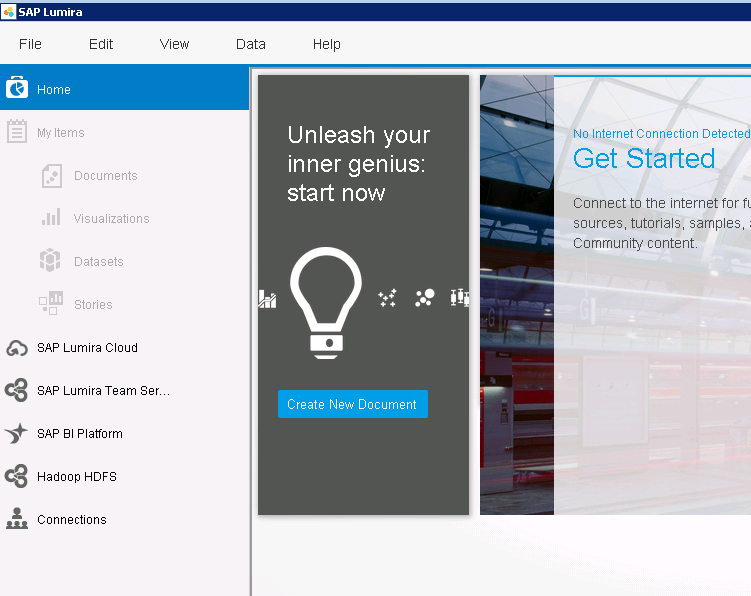Click the SAP BI Platform star icon

(x=16, y=434)
